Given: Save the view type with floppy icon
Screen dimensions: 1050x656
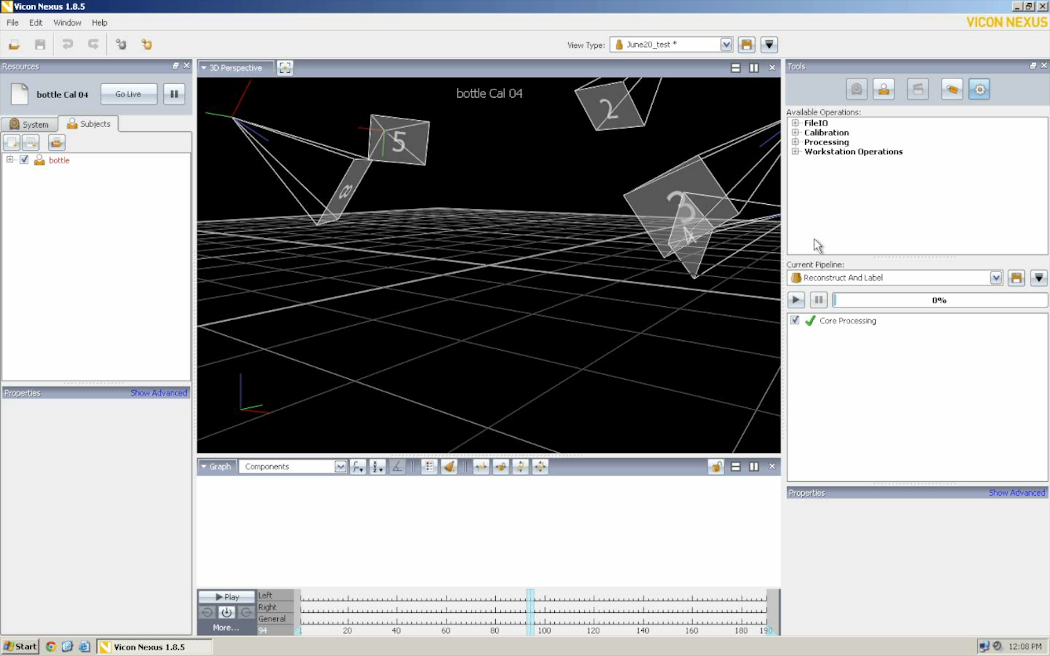Looking at the screenshot, I should 746,45.
